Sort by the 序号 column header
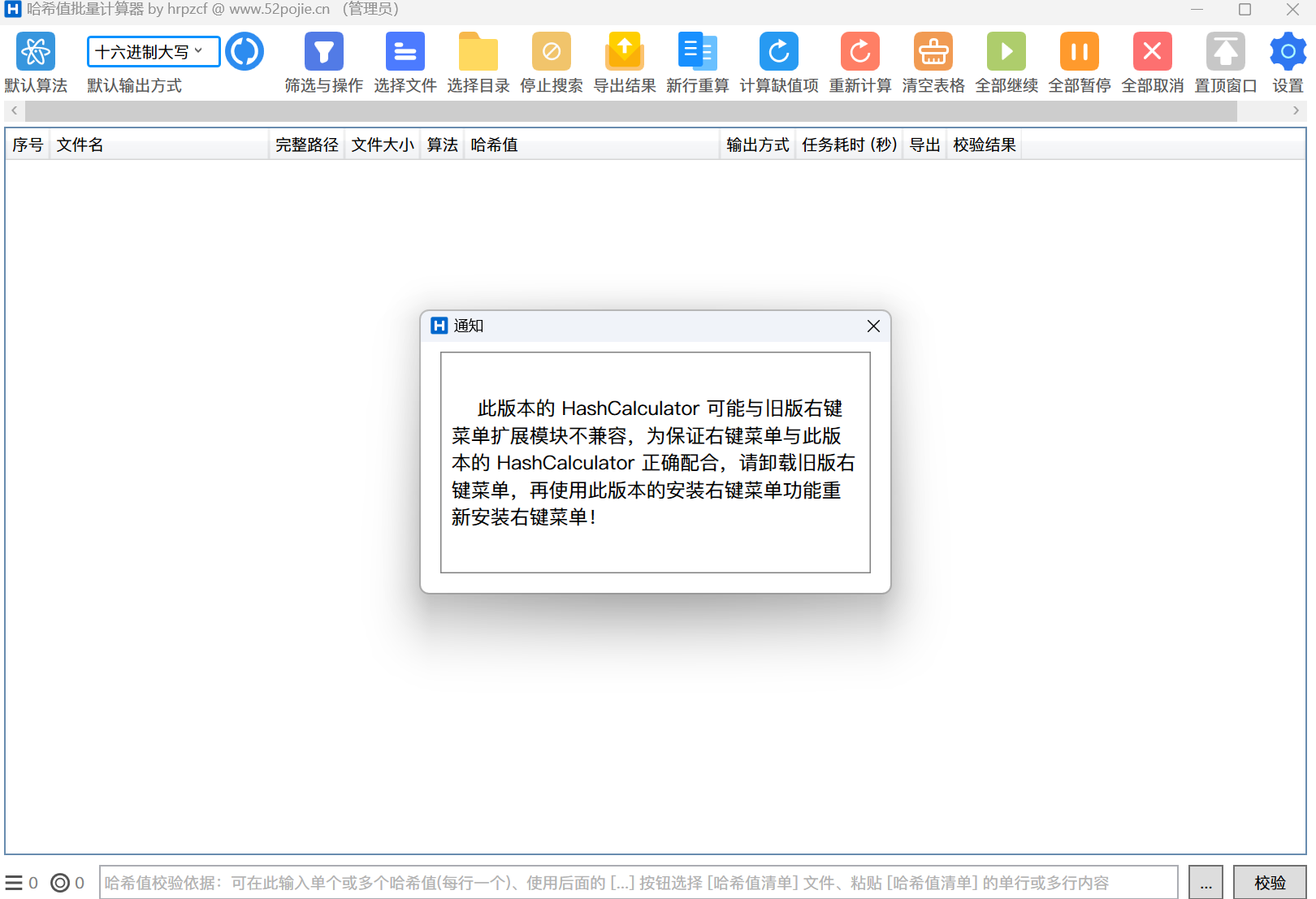This screenshot has width=1316, height=899. click(x=28, y=145)
